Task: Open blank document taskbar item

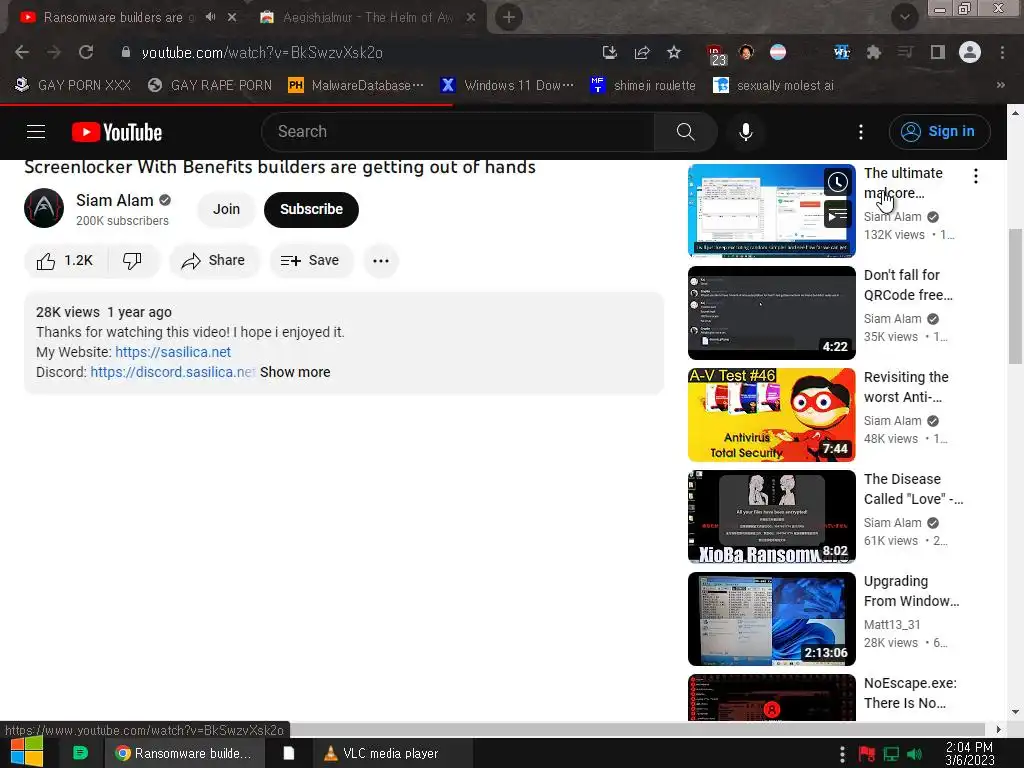Action: pyautogui.click(x=288, y=754)
